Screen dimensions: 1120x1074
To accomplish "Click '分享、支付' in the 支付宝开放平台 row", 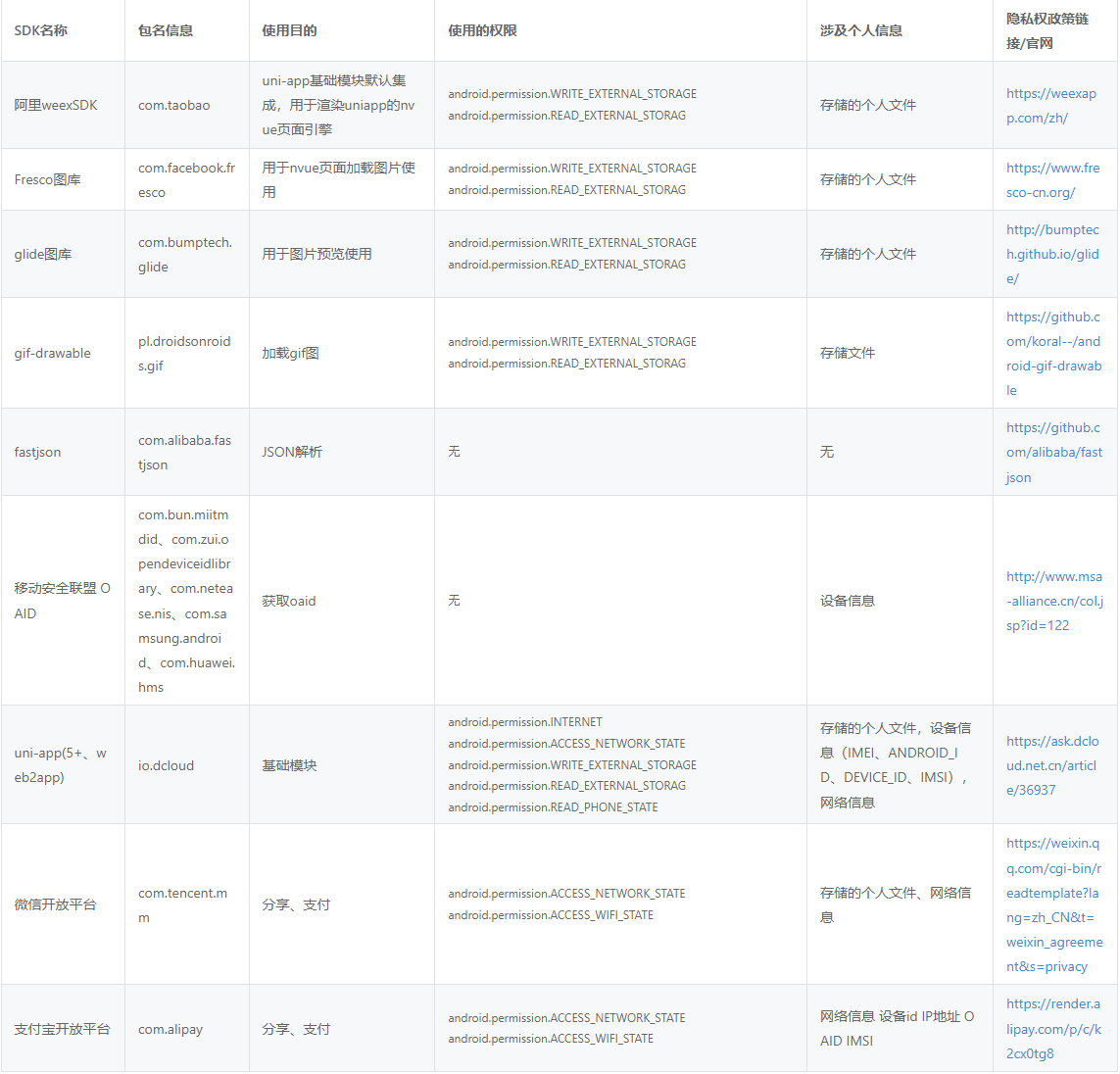I will point(296,1029).
